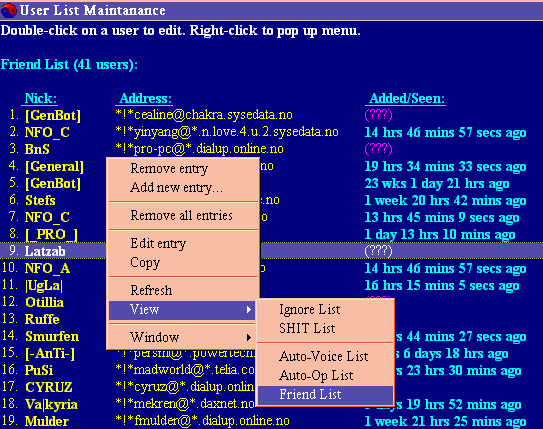Click the 19 hrs 34 mins 33 secs ago entry
Image resolution: width=543 pixels, height=429 pixels.
click(445, 166)
